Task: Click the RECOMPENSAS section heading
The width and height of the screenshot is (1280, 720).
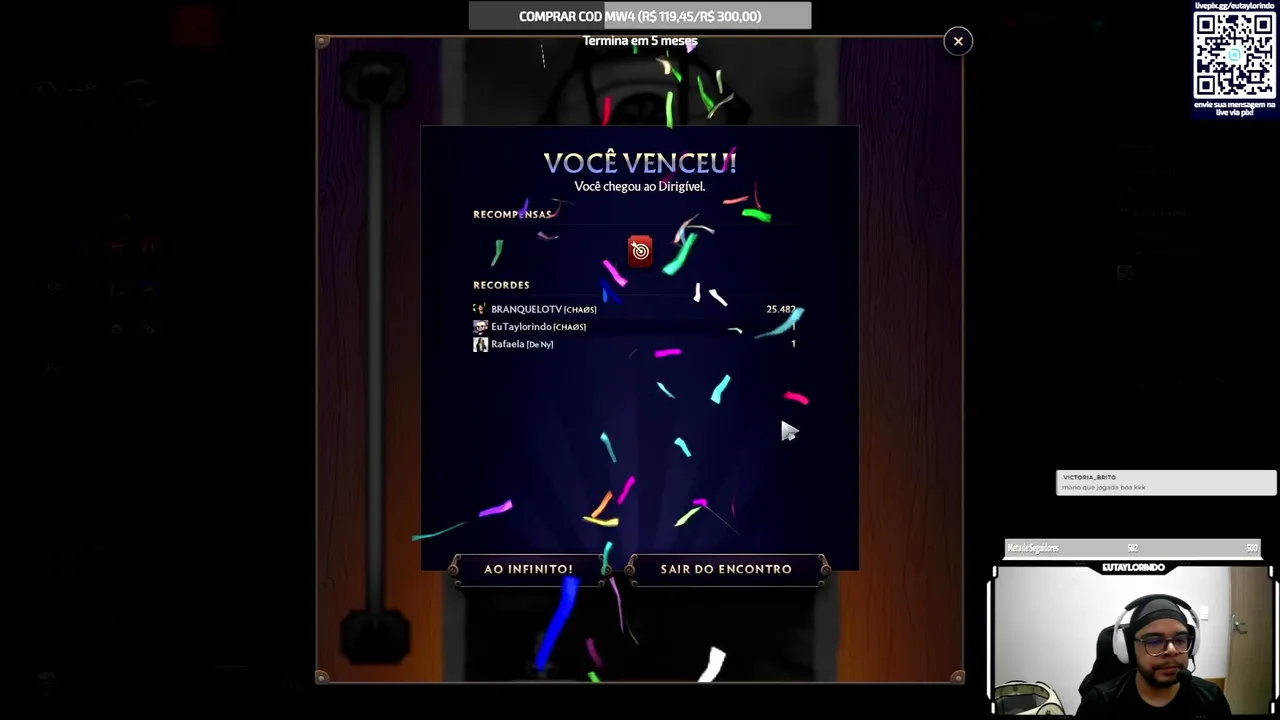Action: tap(512, 214)
